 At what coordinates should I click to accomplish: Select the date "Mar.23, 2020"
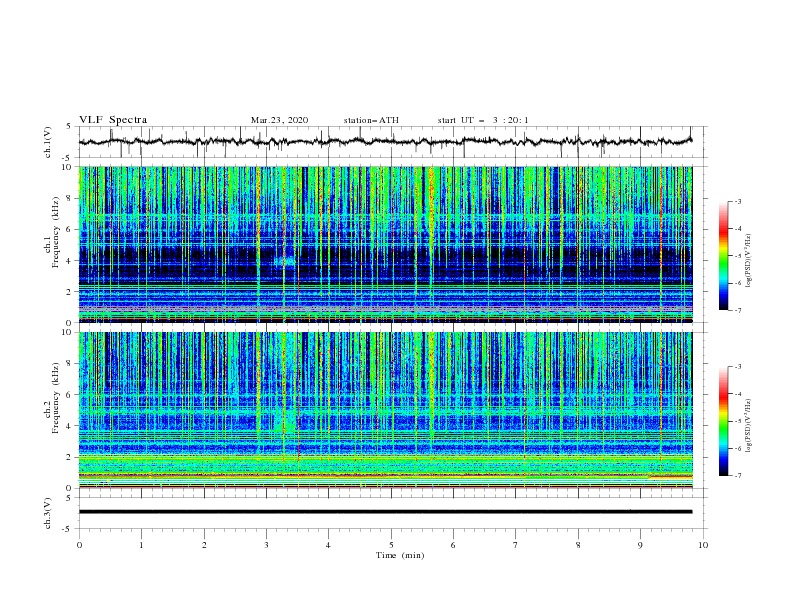coord(279,120)
